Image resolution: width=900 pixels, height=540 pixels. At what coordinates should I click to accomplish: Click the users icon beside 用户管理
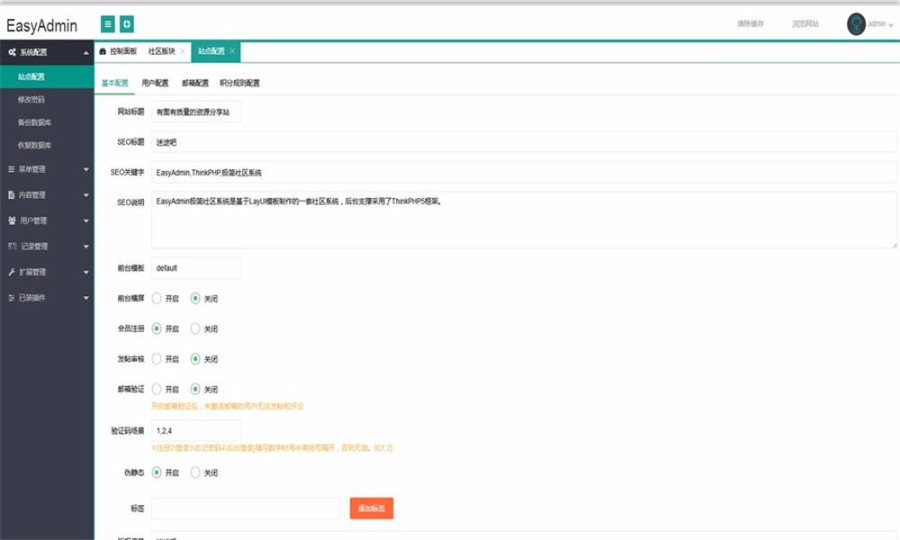[12, 220]
